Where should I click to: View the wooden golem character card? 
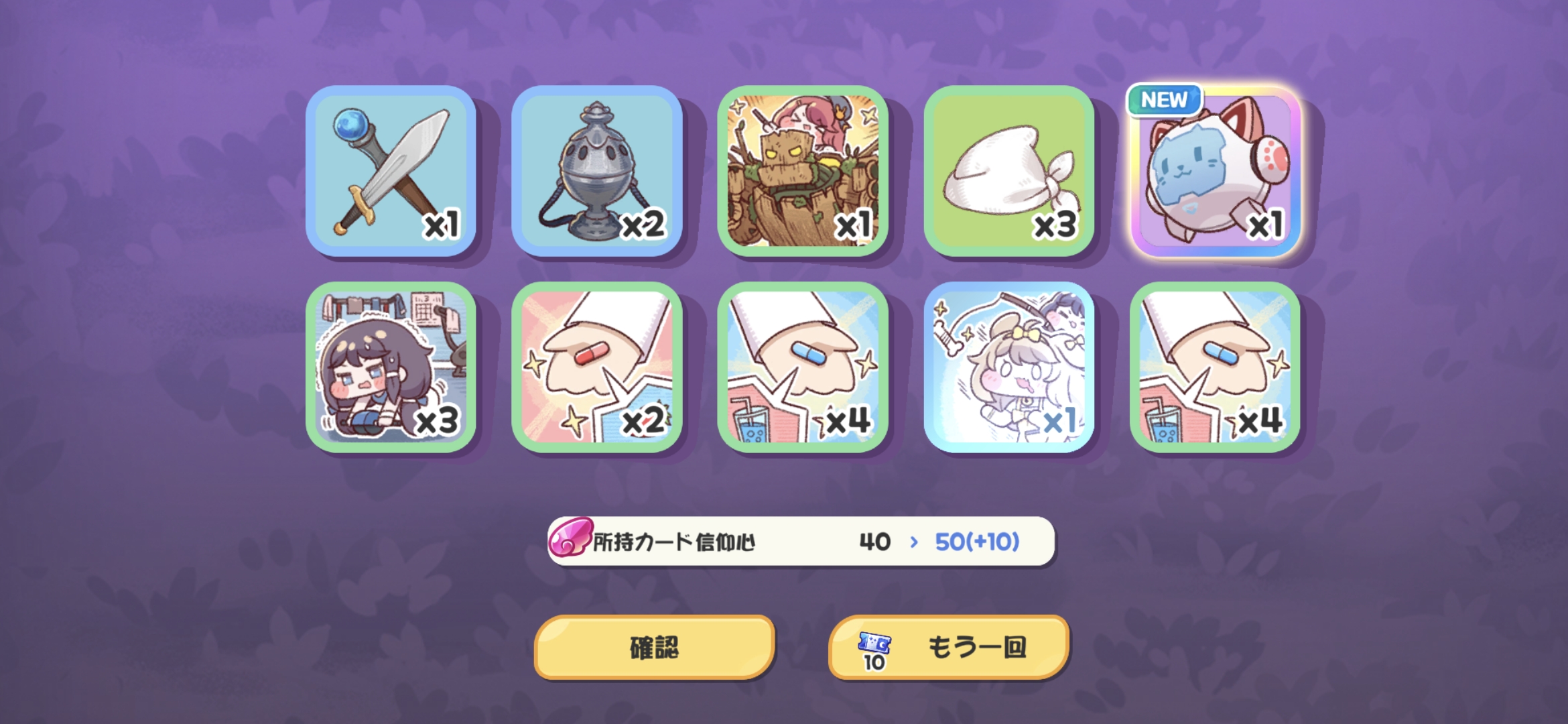click(803, 171)
